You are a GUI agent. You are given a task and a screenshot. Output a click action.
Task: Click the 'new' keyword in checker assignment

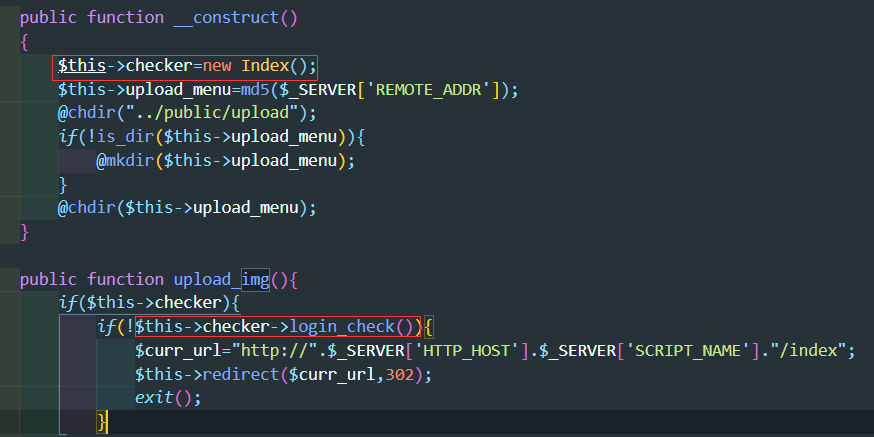(x=217, y=66)
